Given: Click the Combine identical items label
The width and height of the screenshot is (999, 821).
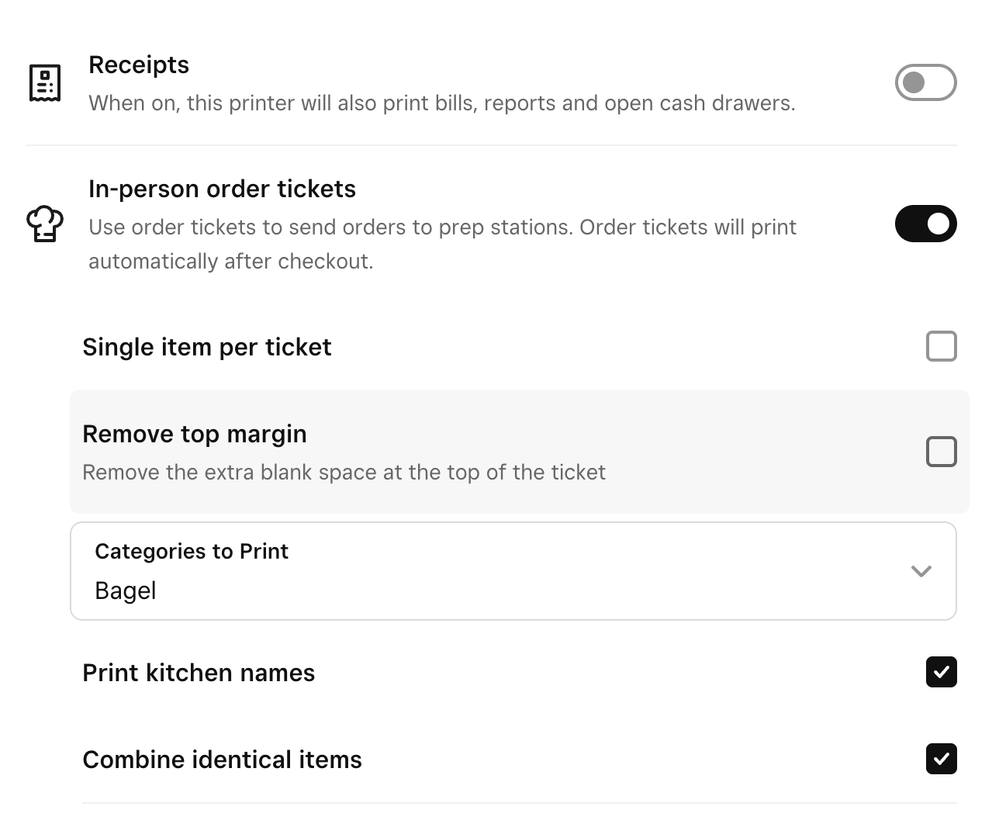Looking at the screenshot, I should tap(222, 760).
